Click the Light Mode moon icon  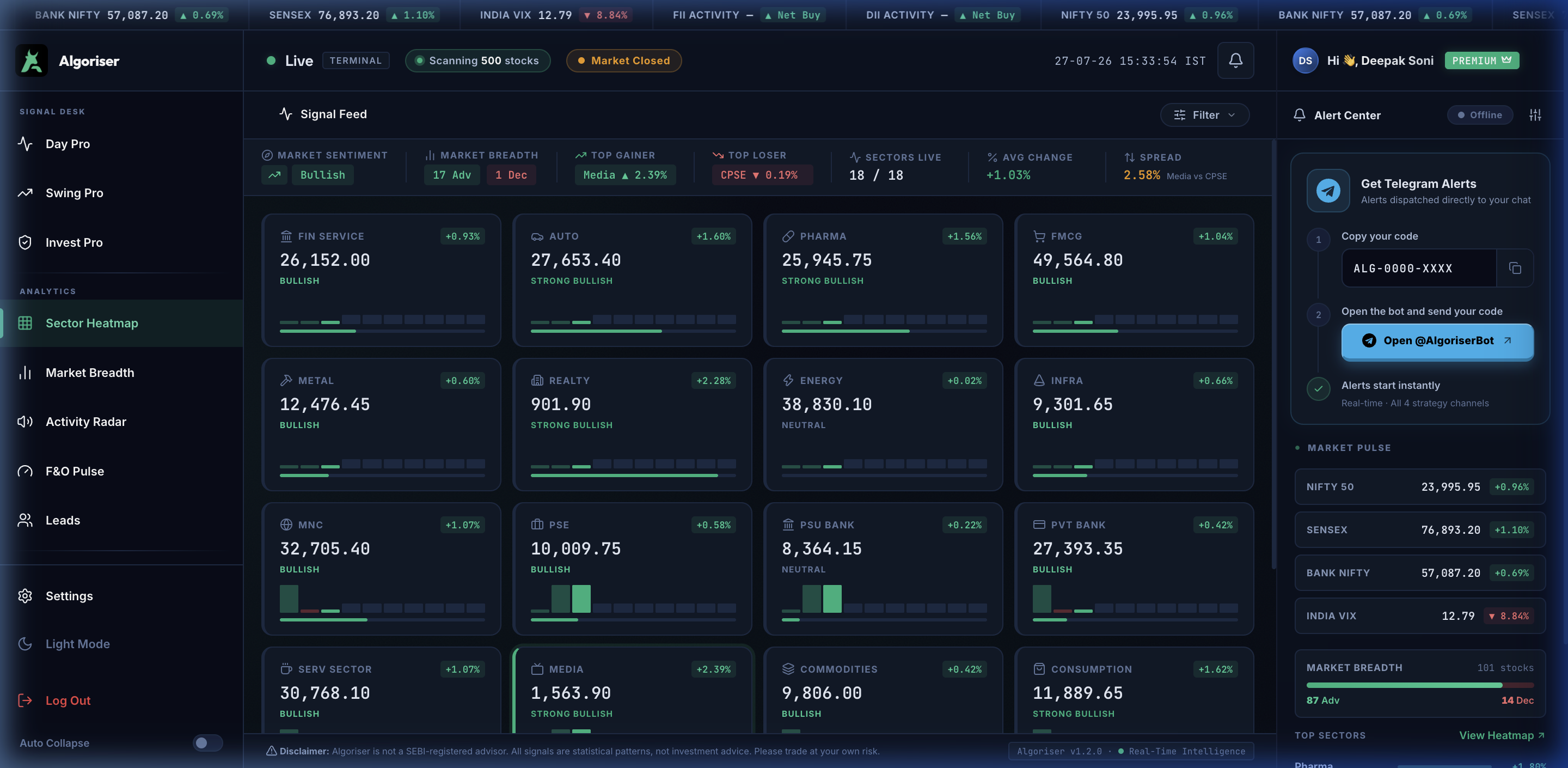pyautogui.click(x=25, y=644)
